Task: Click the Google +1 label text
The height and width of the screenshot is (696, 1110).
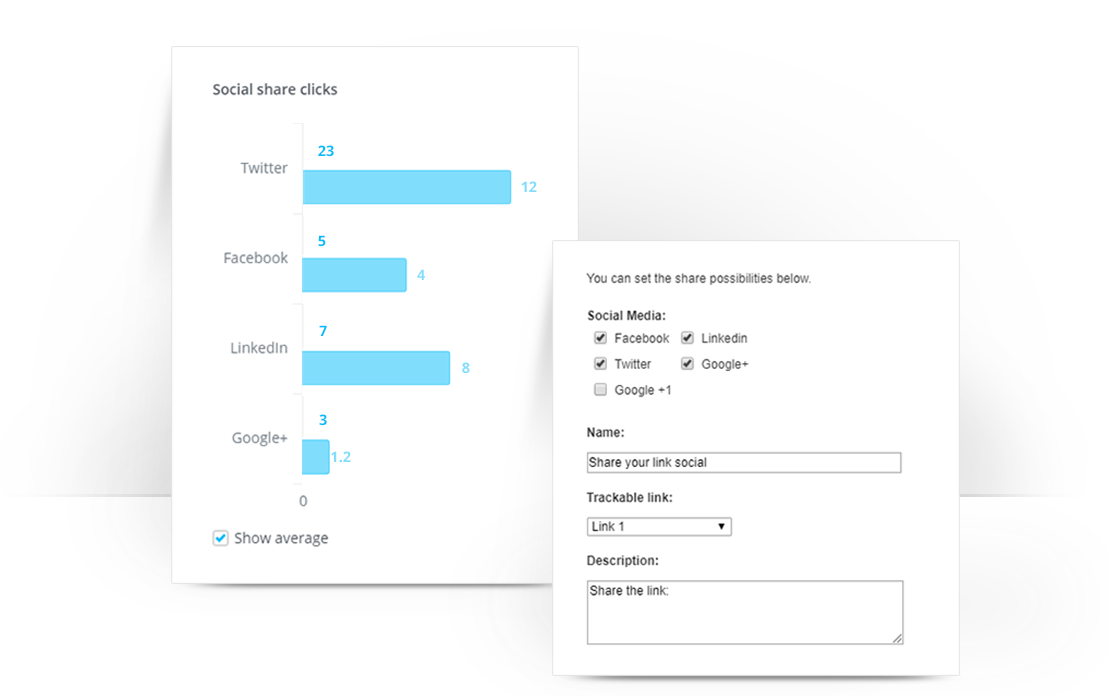Action: (x=643, y=390)
